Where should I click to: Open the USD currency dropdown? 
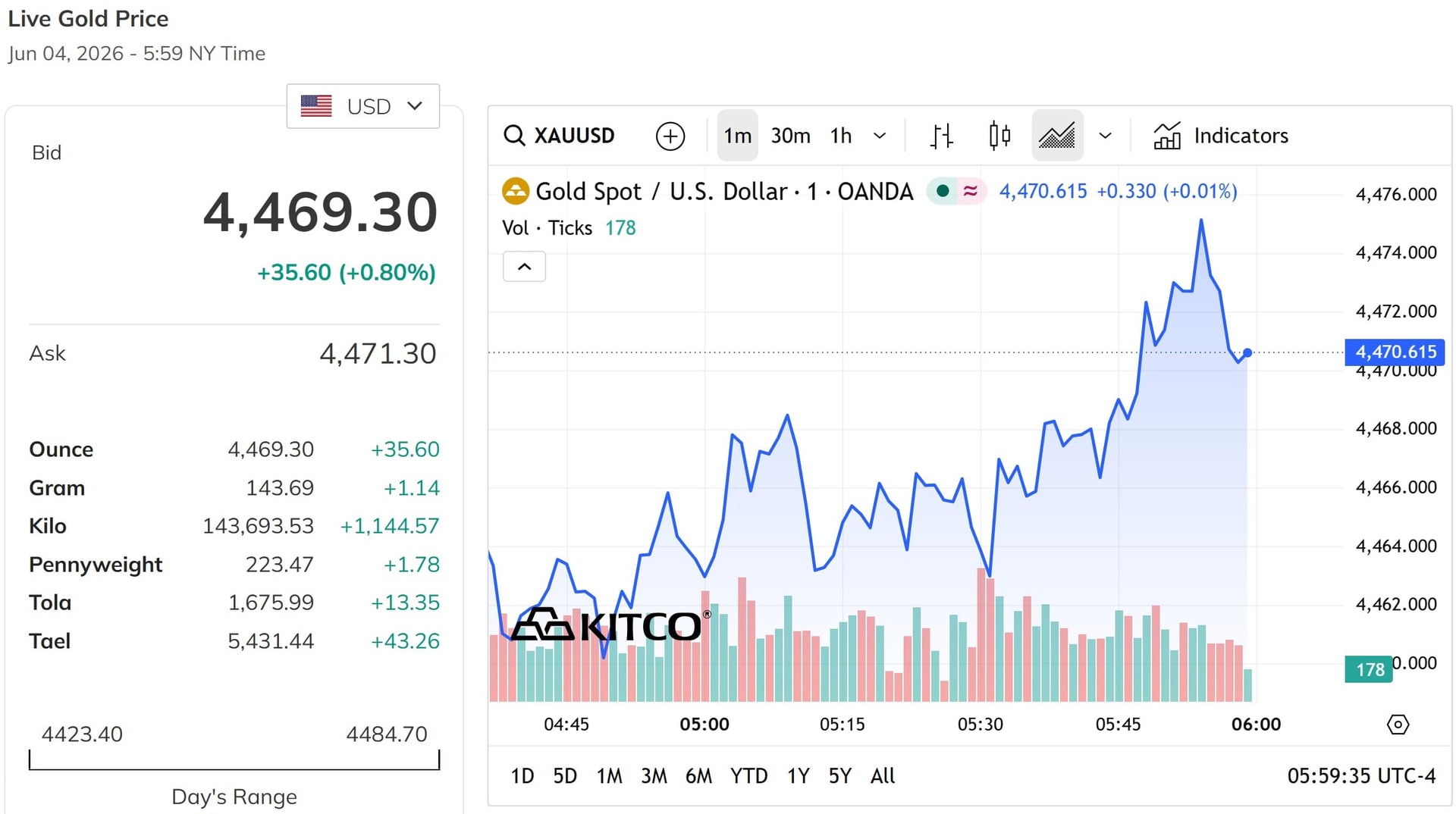pyautogui.click(x=362, y=106)
